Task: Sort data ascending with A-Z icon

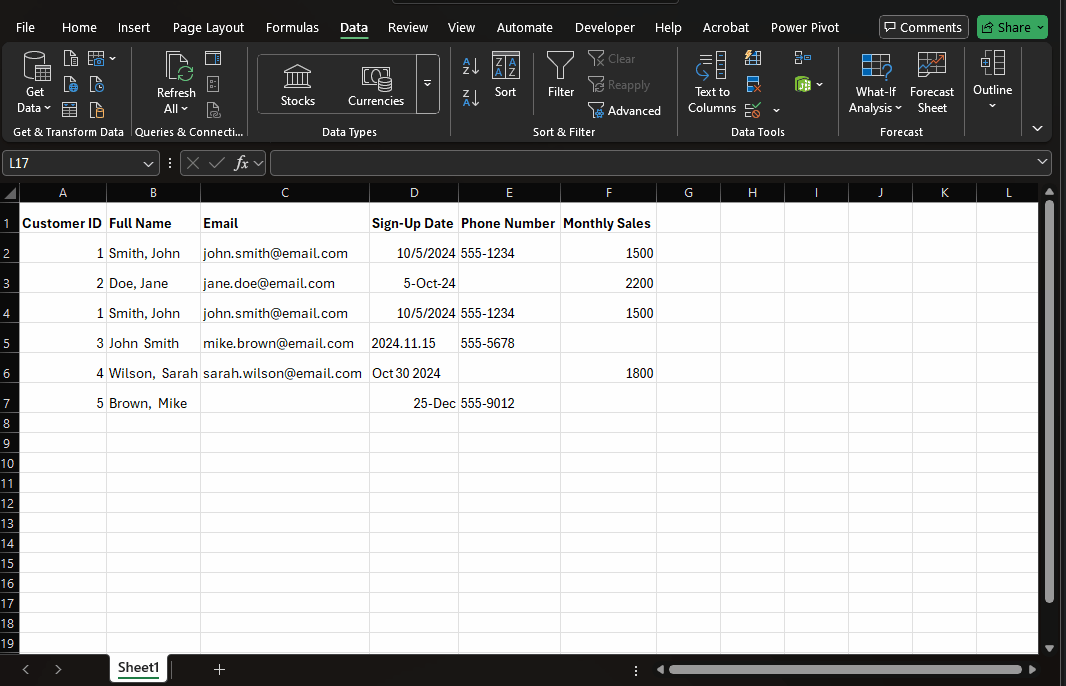Action: pos(470,64)
